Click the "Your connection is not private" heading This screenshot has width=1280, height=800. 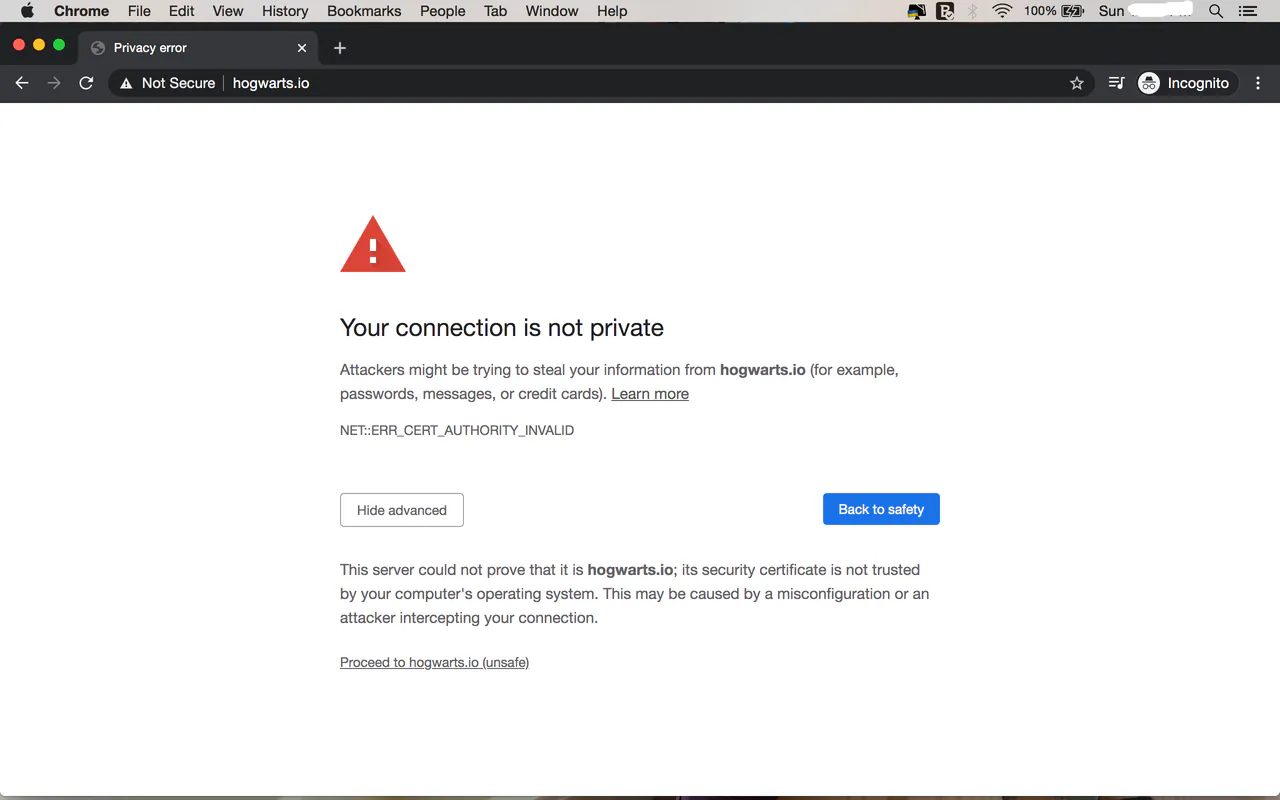coord(502,328)
